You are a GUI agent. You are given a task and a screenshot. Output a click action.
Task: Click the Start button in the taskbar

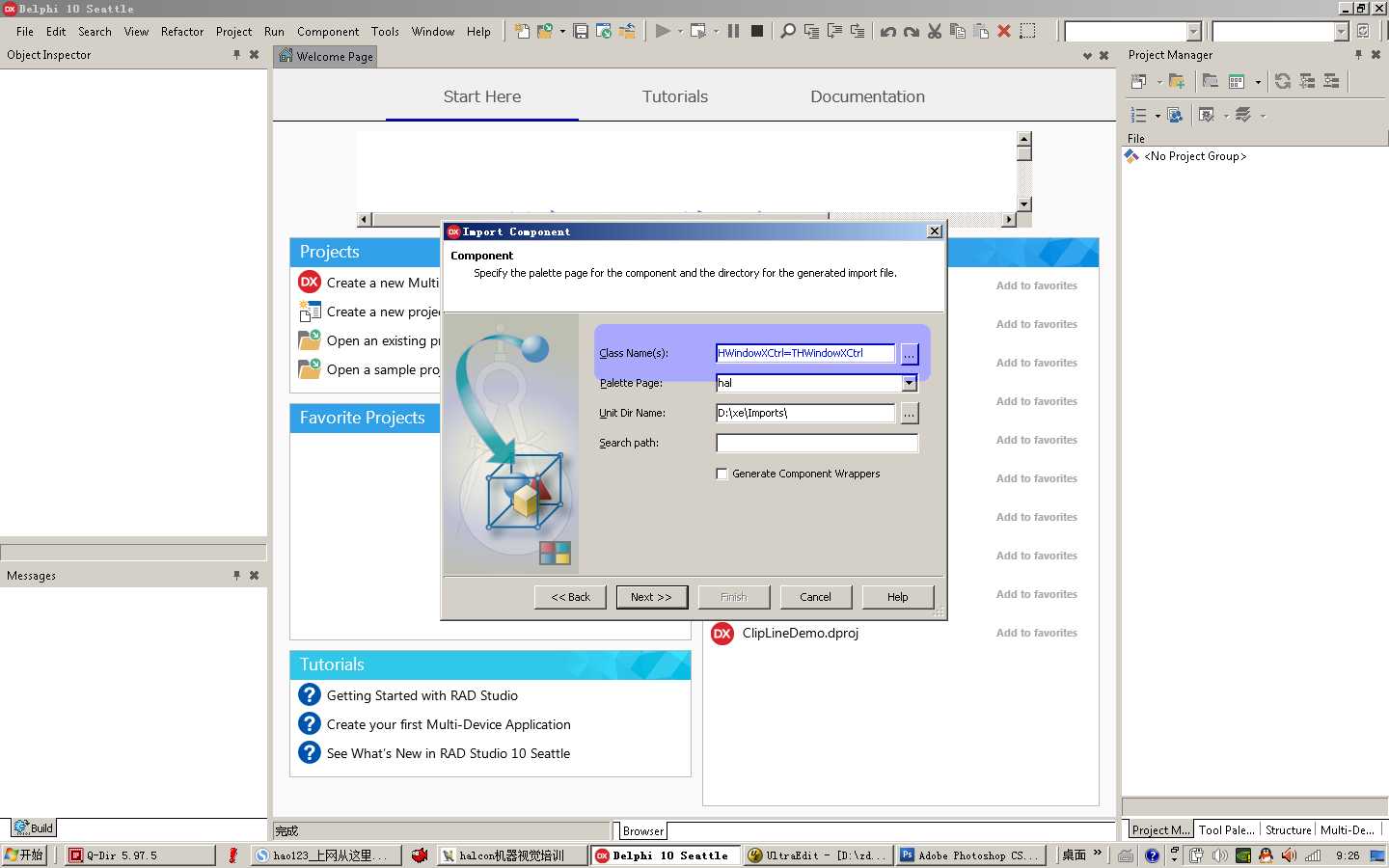pyautogui.click(x=25, y=855)
